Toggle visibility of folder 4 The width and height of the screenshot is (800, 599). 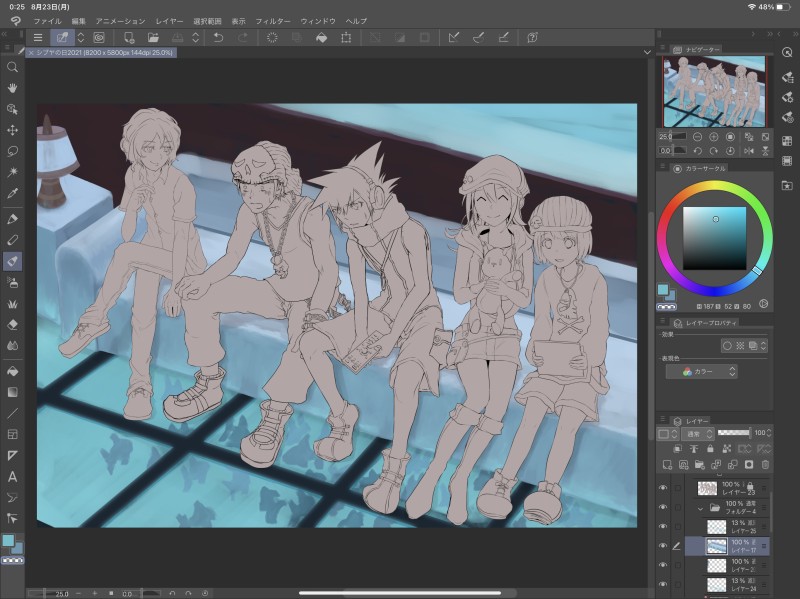662,507
